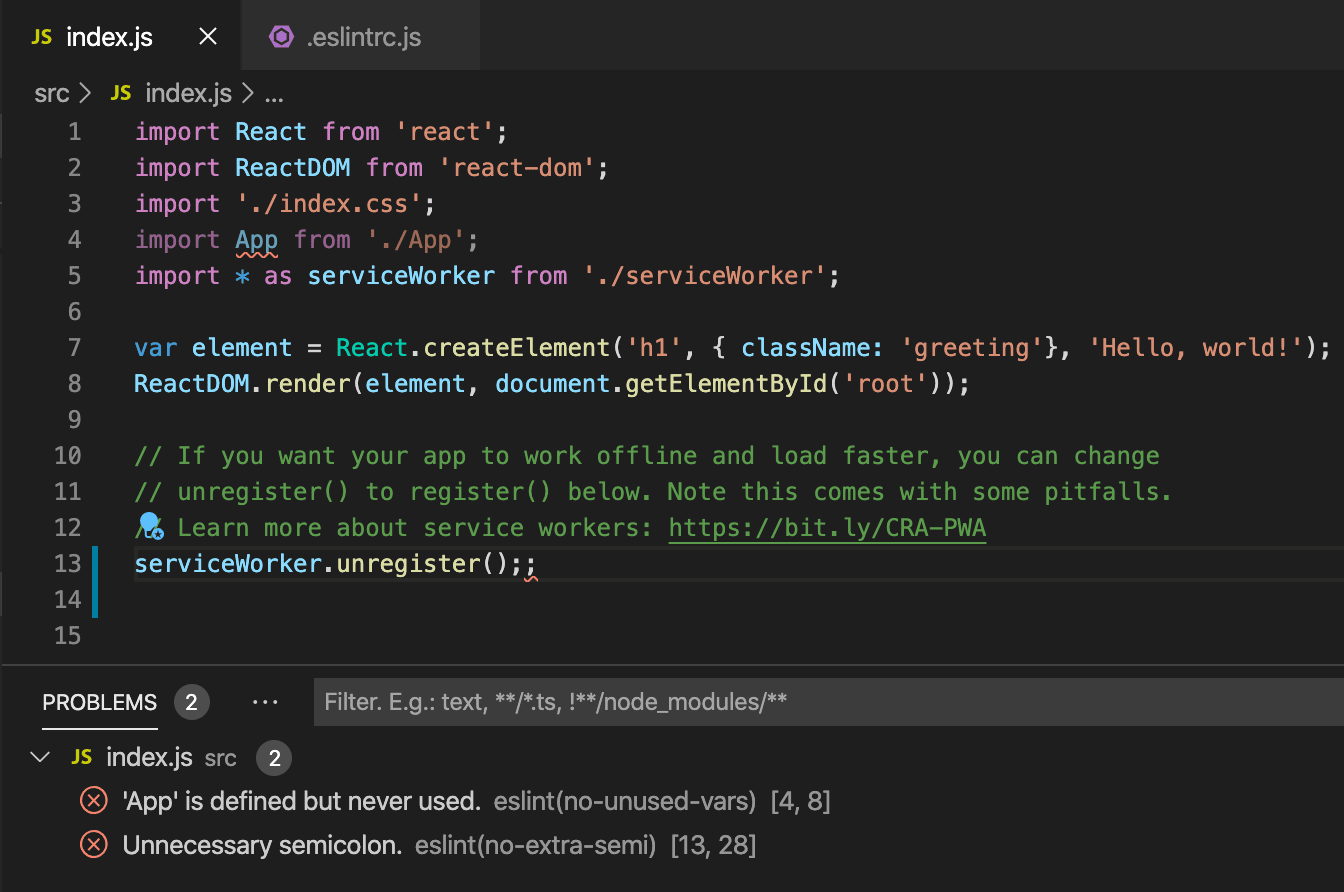Click line number 13 in the gutter

click(x=67, y=563)
